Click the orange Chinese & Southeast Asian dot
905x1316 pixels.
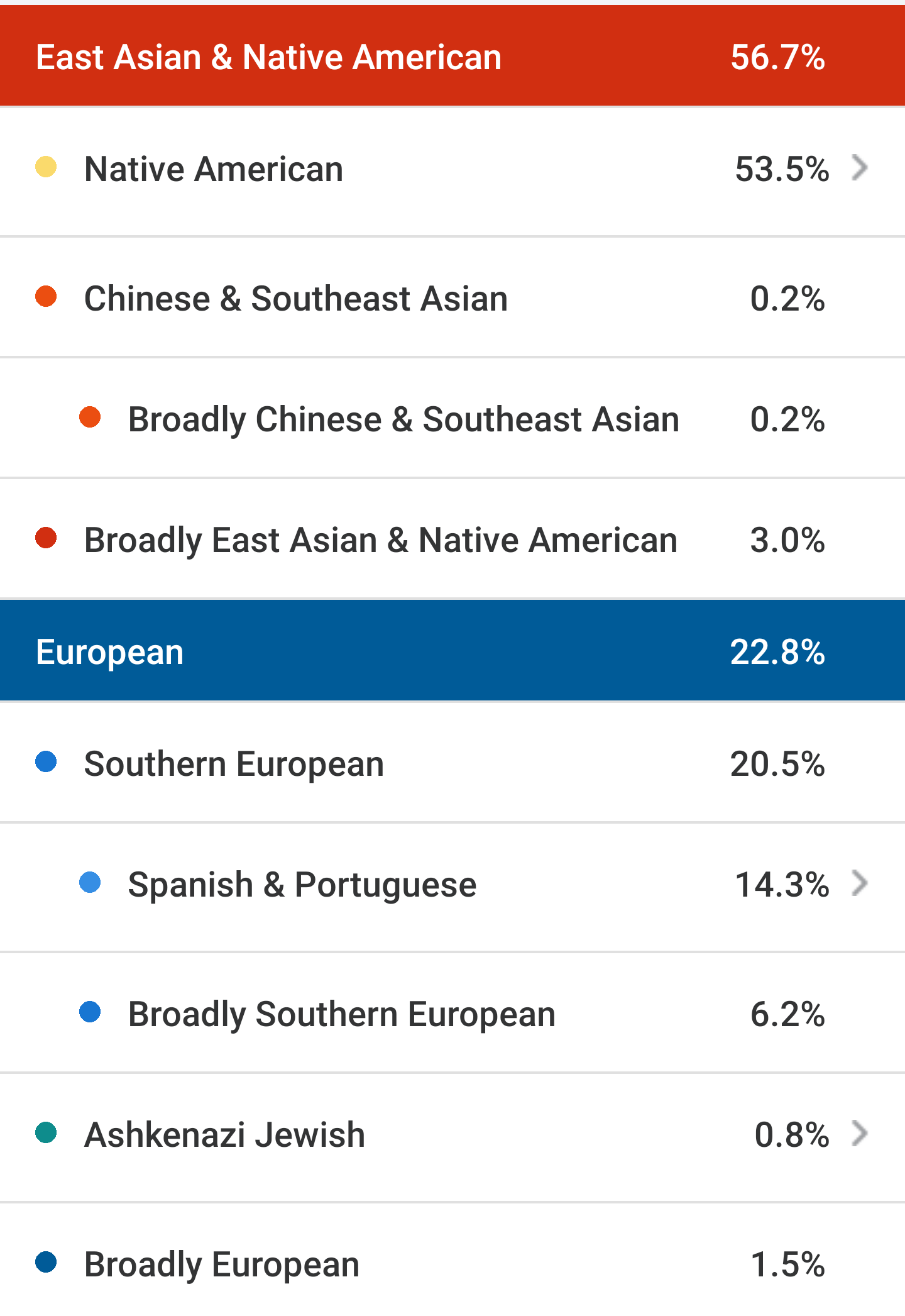(46, 296)
